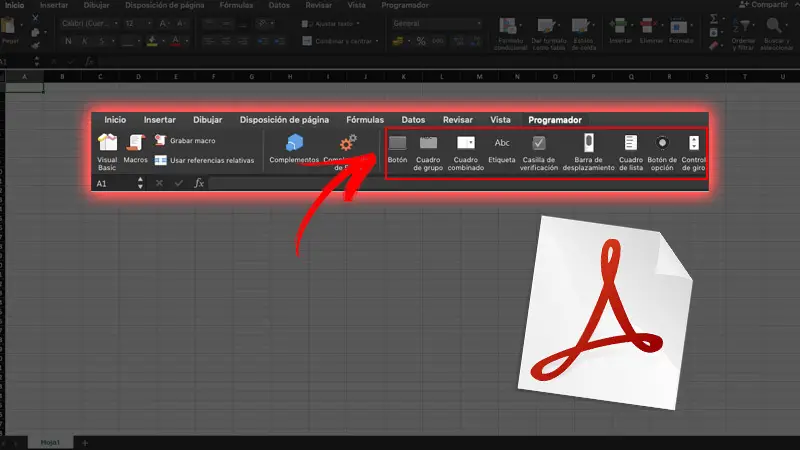Open Visual Basic editor in highlighted ribbon

[x=107, y=152]
